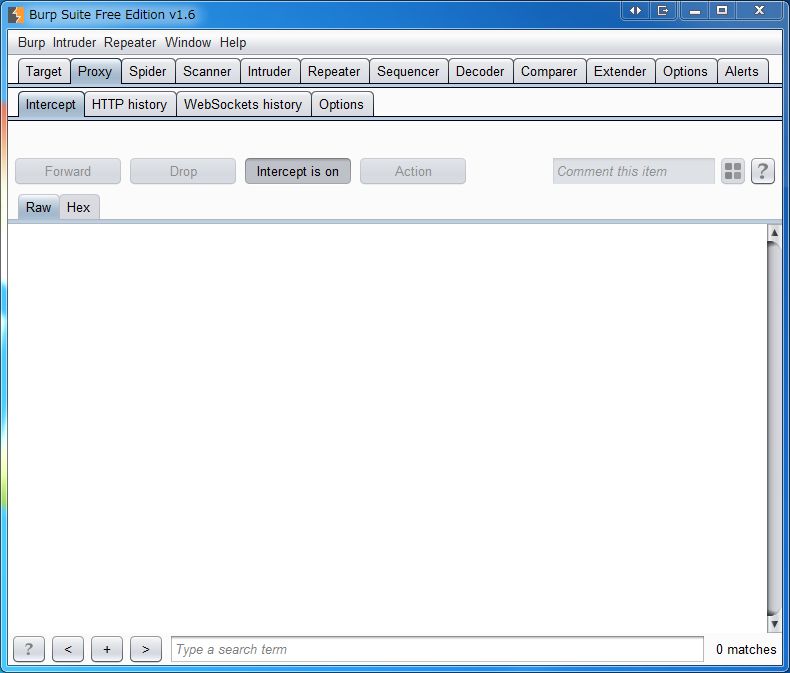
Task: Click the exit-arrow title bar icon
Action: [663, 10]
